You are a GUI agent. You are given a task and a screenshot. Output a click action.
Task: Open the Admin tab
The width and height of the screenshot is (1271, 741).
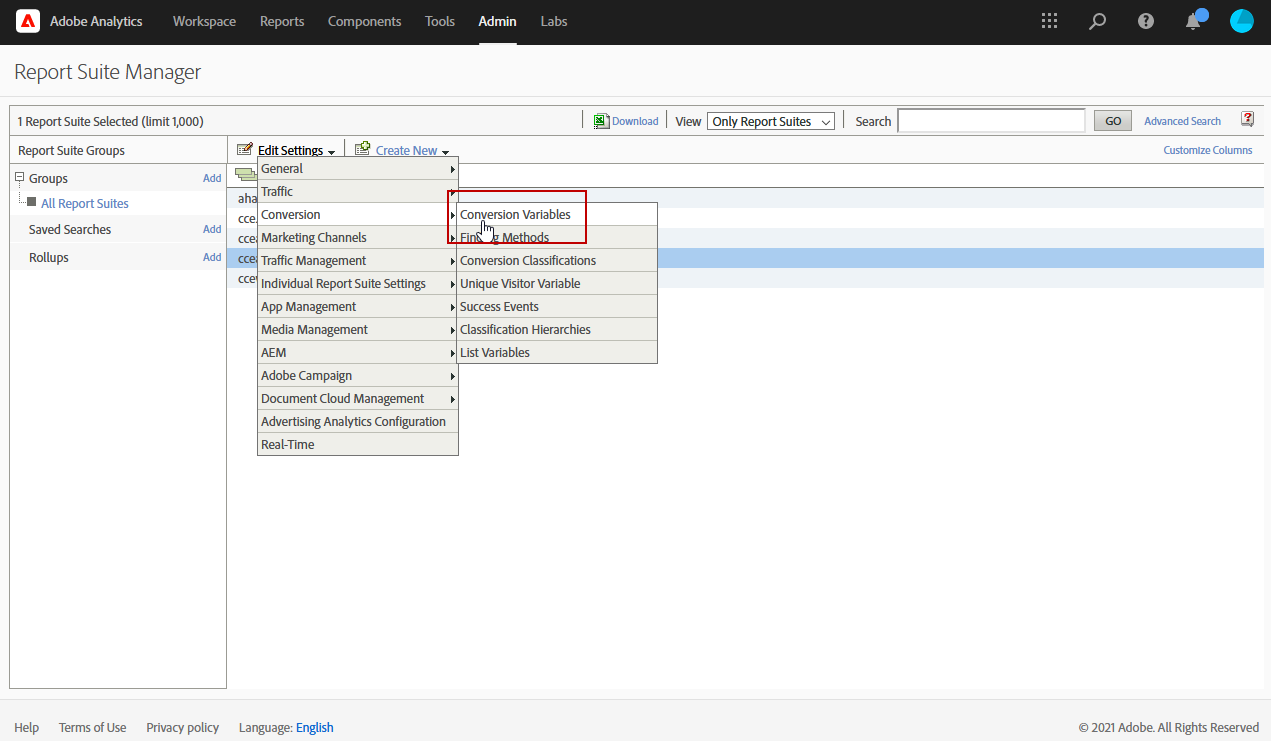[498, 21]
